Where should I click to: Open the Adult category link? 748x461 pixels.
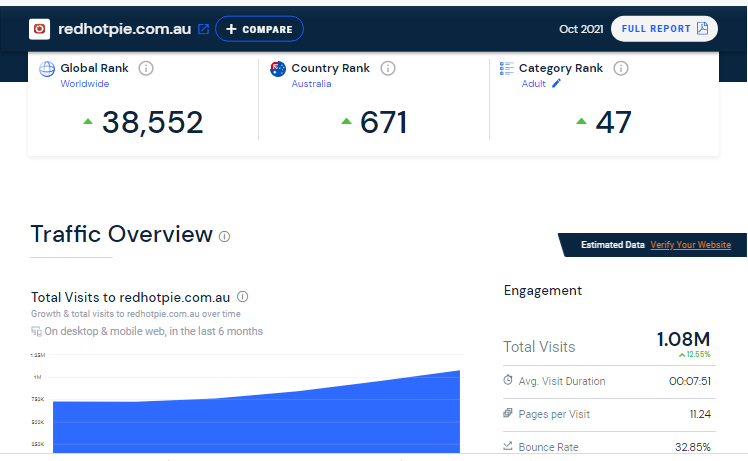coord(534,84)
